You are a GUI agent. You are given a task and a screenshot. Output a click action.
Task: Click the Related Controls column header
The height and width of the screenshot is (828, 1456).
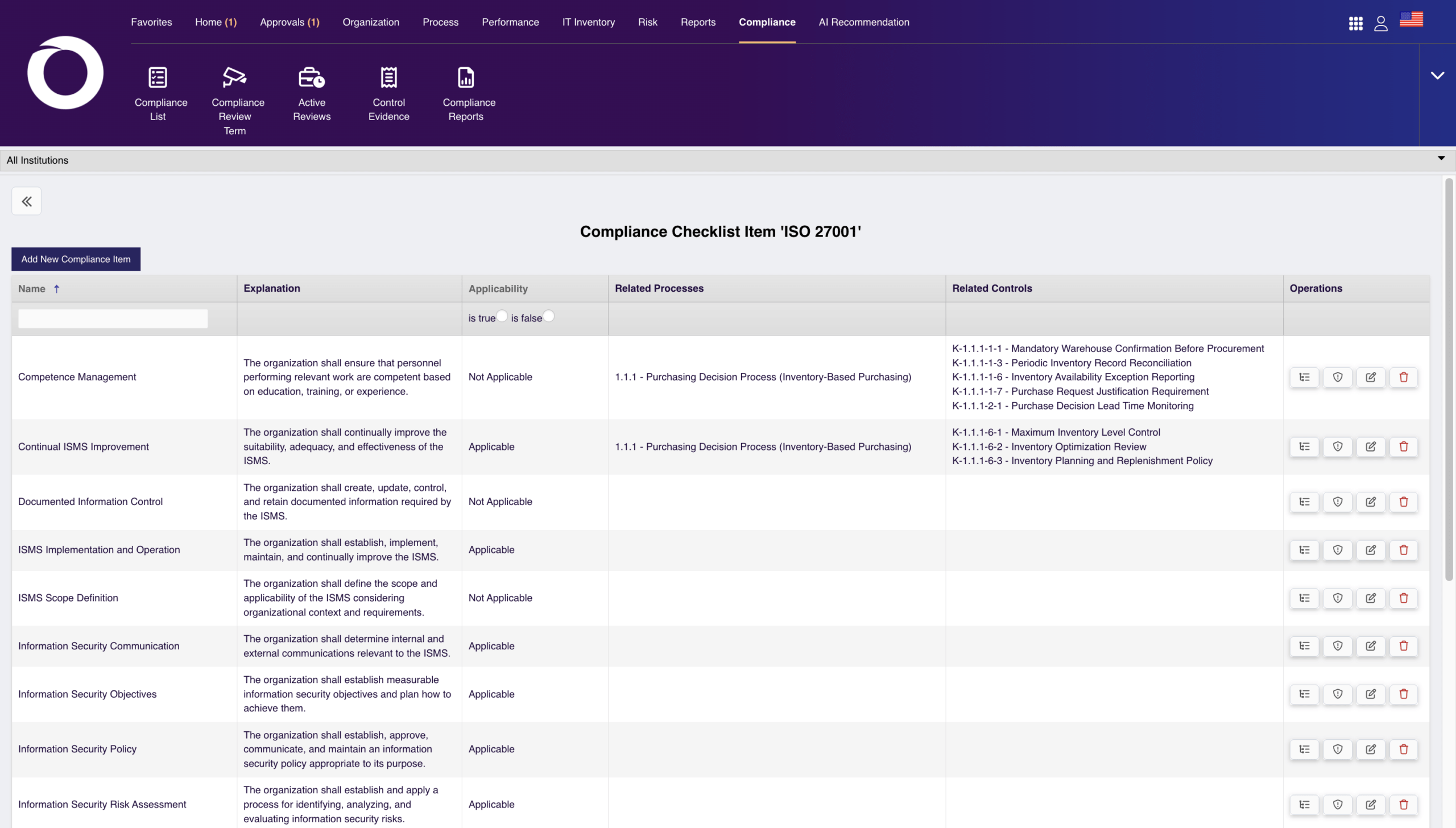coord(992,288)
